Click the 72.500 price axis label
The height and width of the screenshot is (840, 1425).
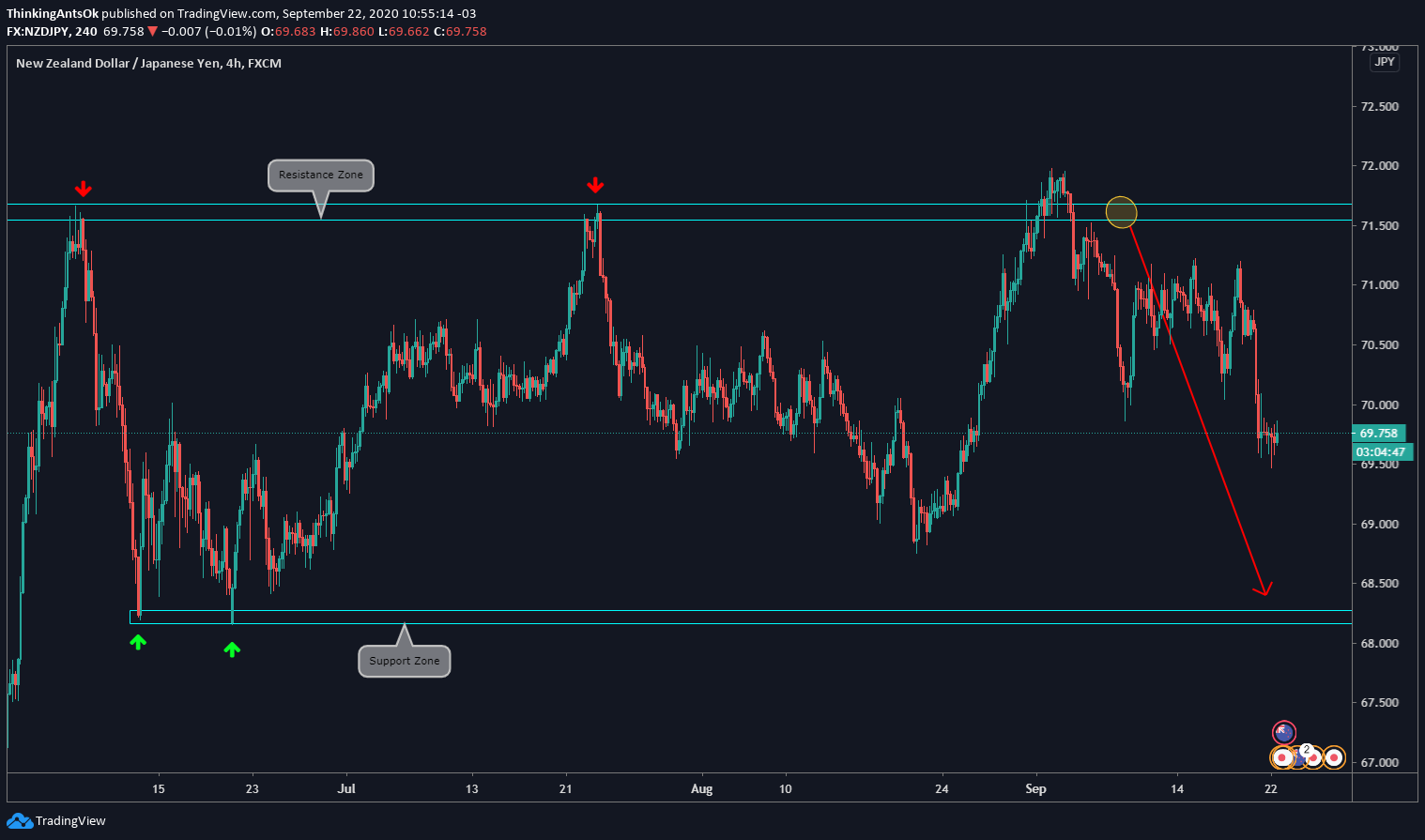pos(1379,107)
